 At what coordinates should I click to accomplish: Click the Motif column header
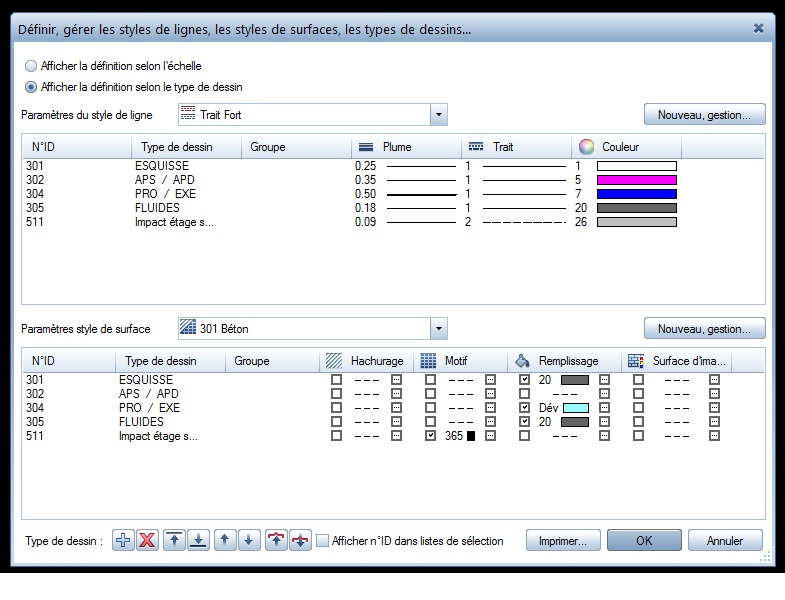coord(461,361)
